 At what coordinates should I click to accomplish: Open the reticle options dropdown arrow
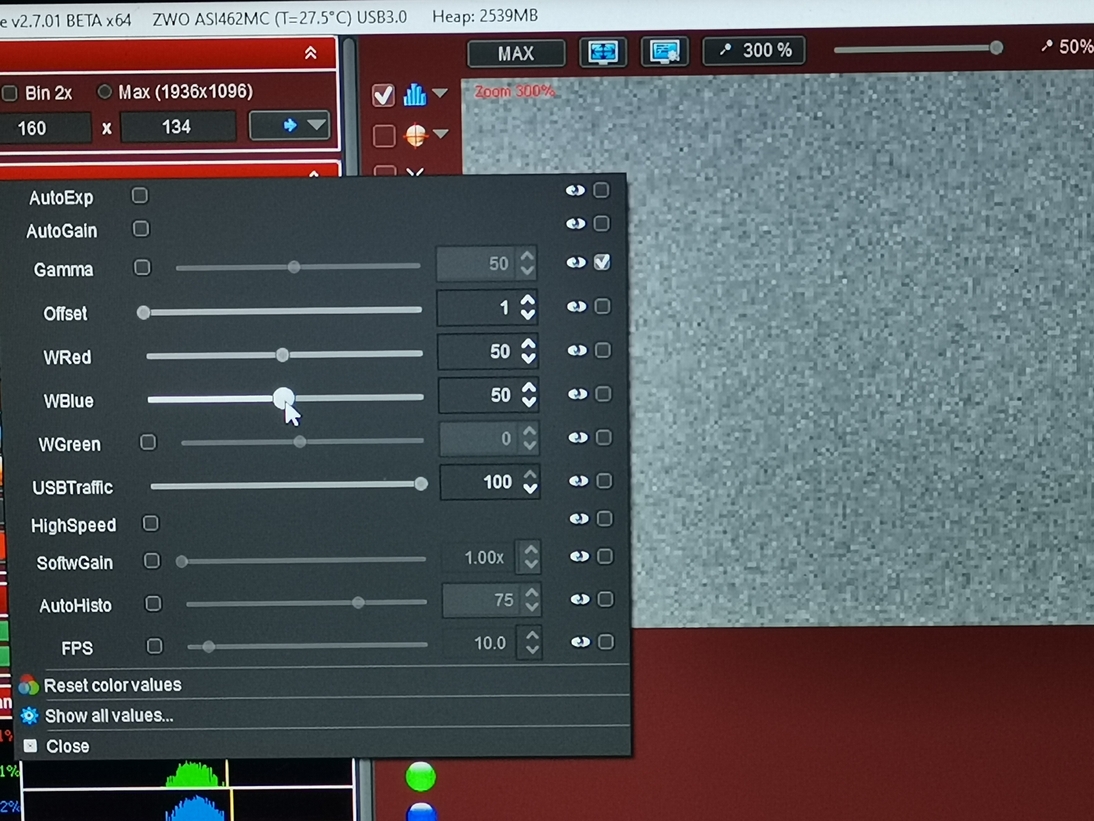440,135
